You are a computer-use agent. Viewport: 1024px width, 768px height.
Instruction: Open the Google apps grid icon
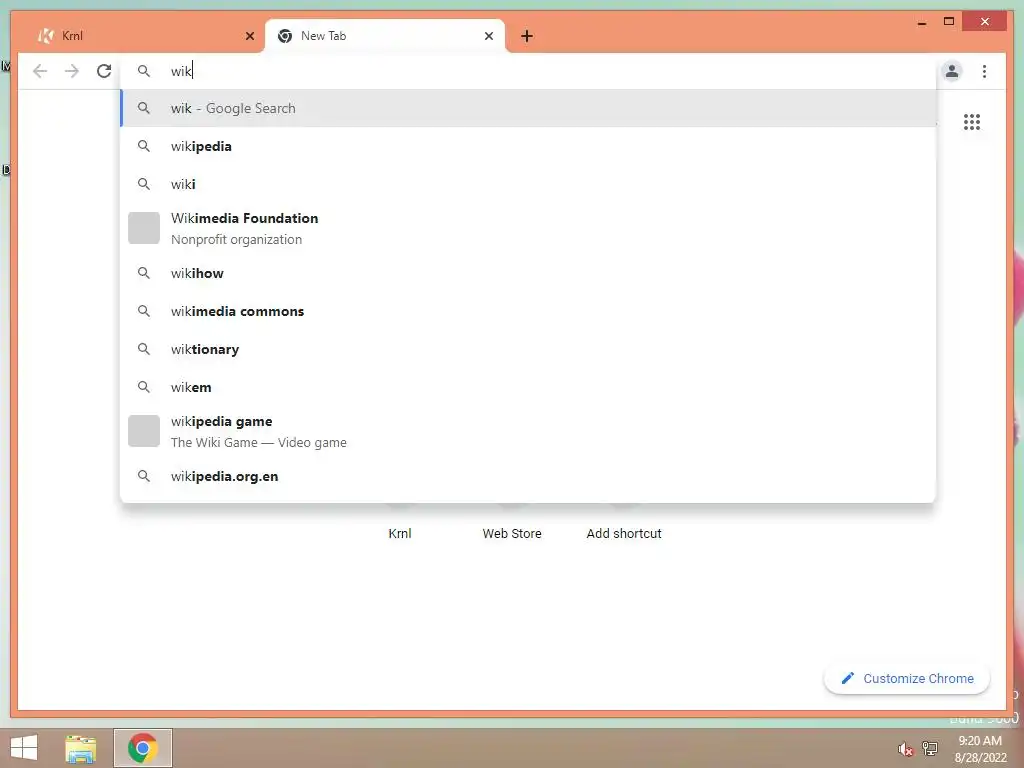point(972,122)
